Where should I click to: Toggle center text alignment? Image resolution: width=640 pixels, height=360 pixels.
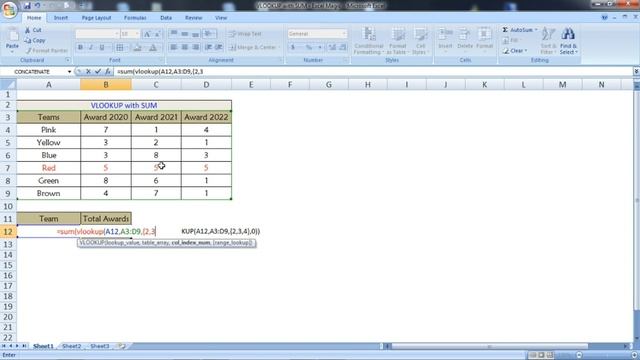click(184, 47)
